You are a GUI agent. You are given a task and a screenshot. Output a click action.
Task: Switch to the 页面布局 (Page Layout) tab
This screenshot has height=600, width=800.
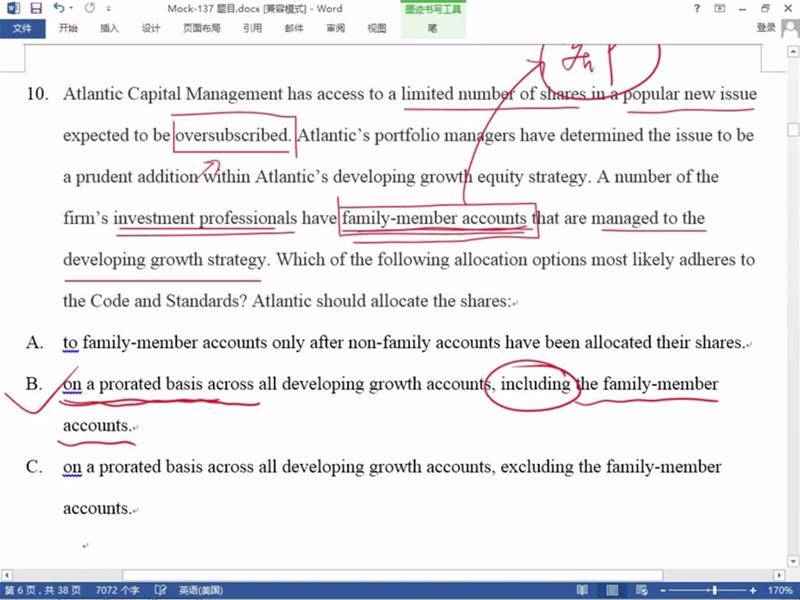point(202,28)
